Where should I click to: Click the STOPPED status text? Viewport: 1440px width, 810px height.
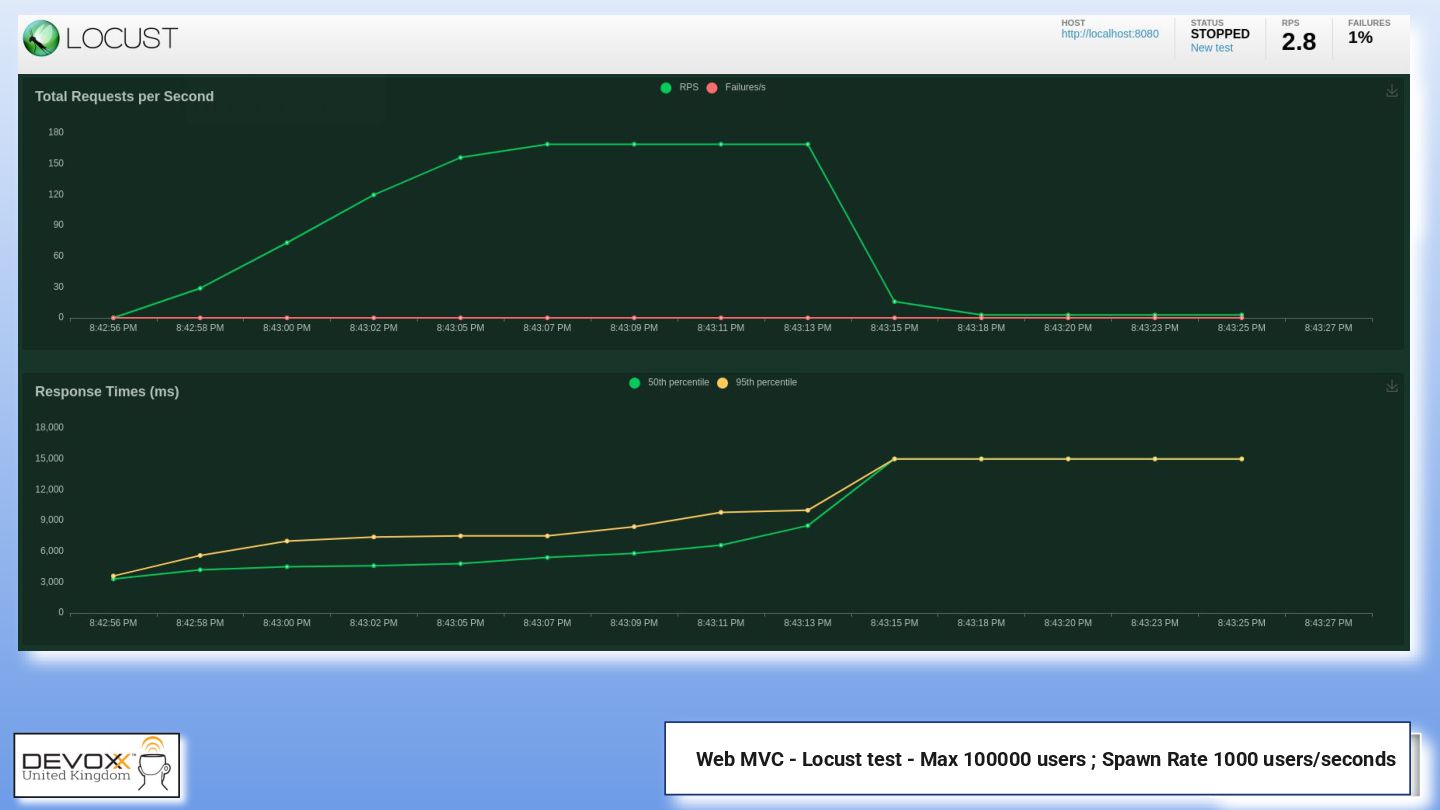[x=1220, y=34]
